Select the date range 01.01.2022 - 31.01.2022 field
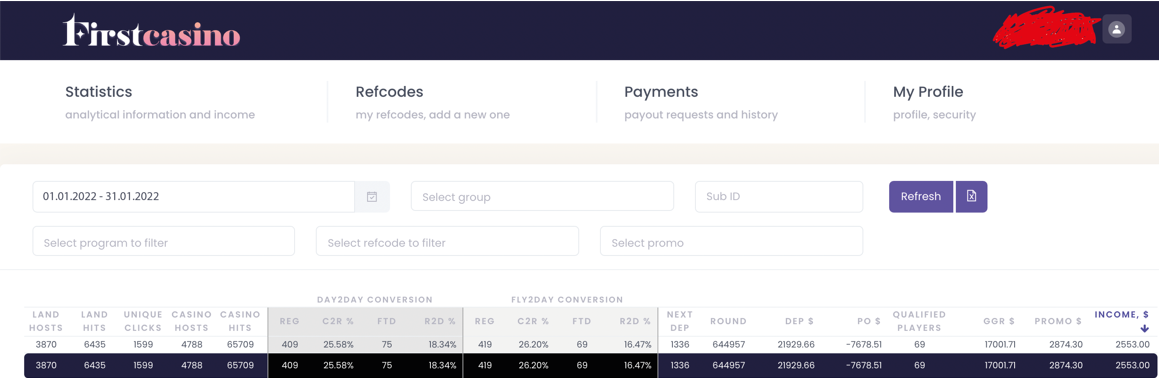1159x378 pixels. pyautogui.click(x=194, y=197)
